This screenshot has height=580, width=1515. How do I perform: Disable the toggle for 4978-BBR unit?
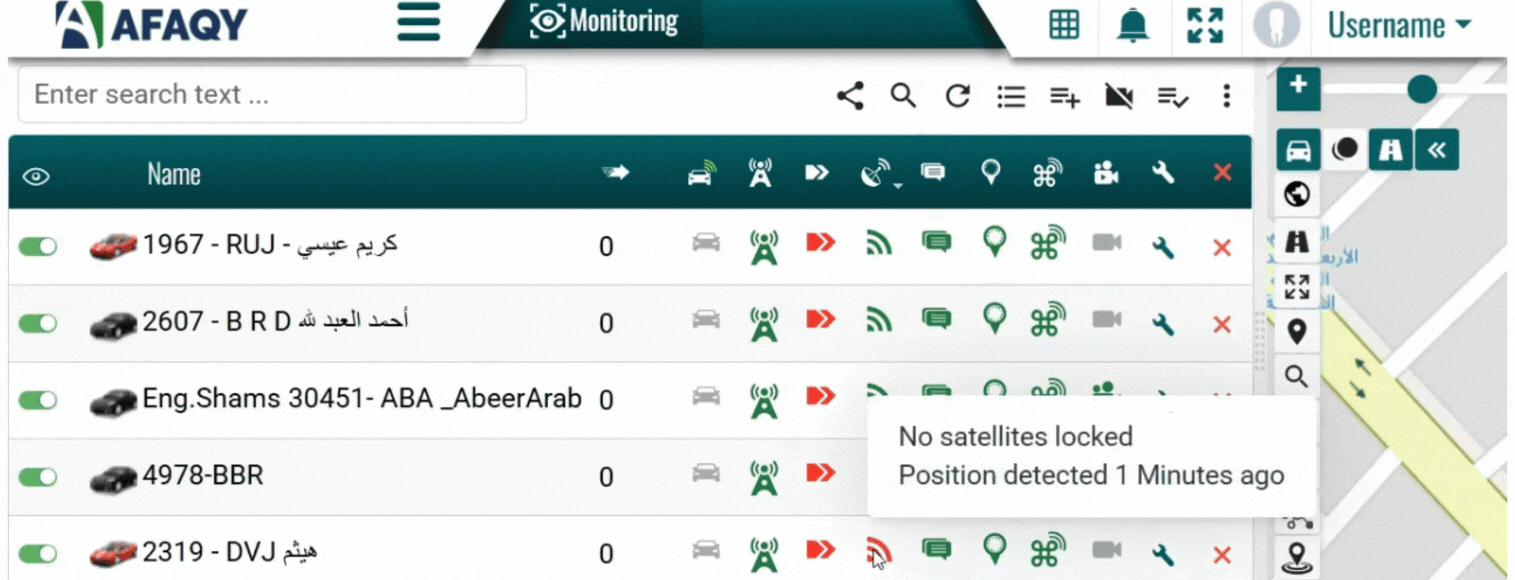(38, 477)
